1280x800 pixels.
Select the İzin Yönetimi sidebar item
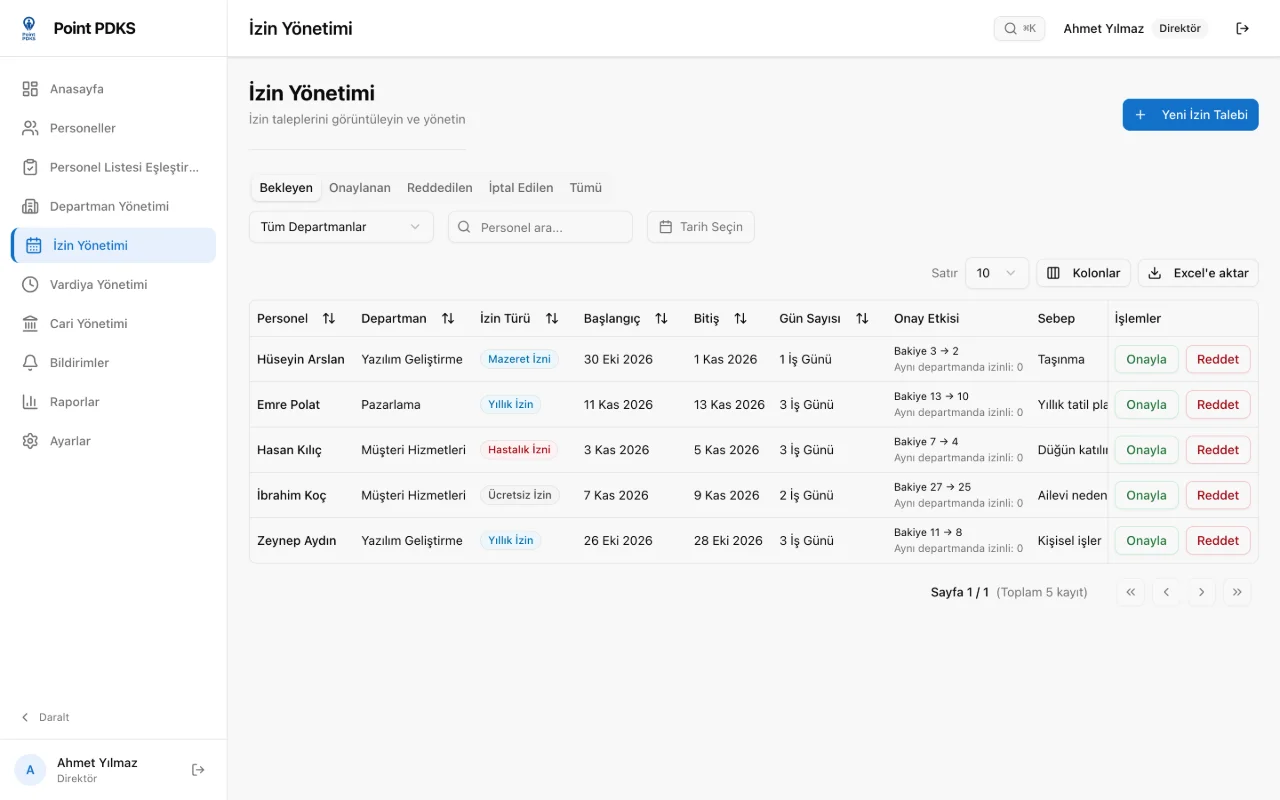pos(113,245)
